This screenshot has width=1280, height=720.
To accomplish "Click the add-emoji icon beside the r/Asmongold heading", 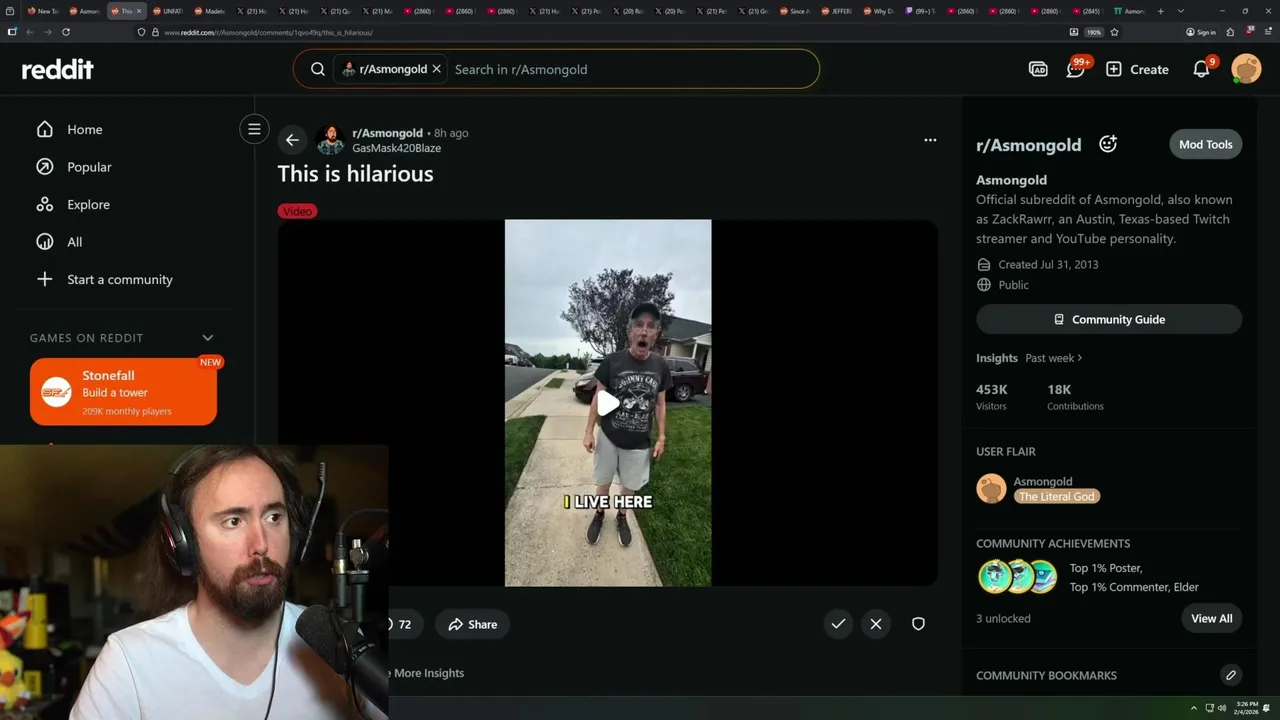I will pos(1108,144).
